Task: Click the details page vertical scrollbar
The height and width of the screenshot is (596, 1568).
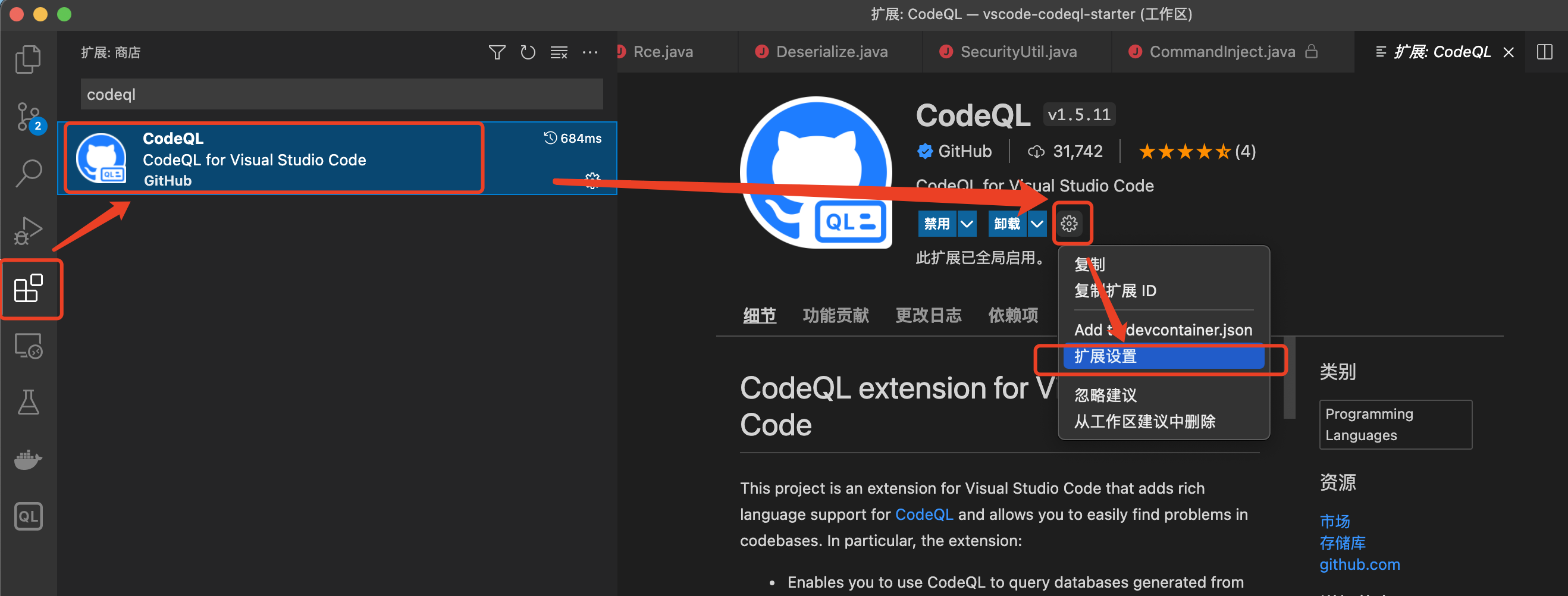Action: click(x=1289, y=378)
